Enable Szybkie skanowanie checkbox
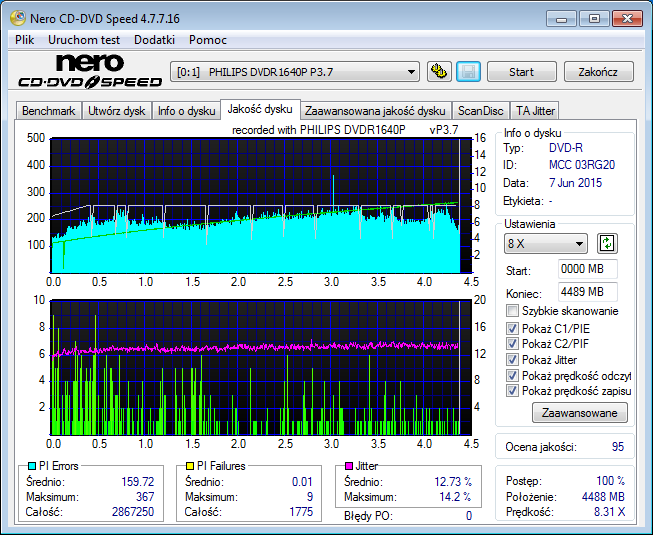Image resolution: width=653 pixels, height=535 pixels. pos(512,311)
